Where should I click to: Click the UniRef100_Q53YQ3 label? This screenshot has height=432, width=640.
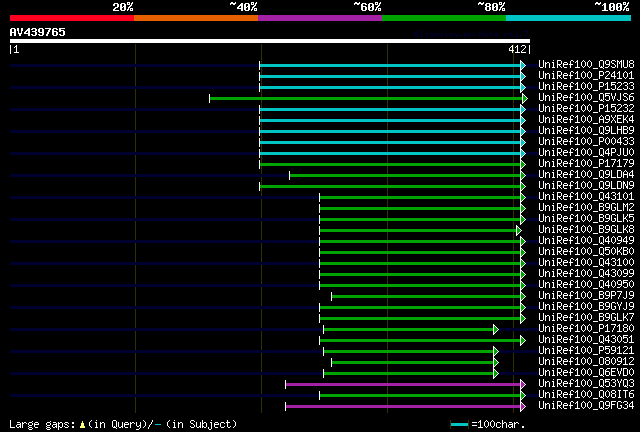(x=586, y=384)
